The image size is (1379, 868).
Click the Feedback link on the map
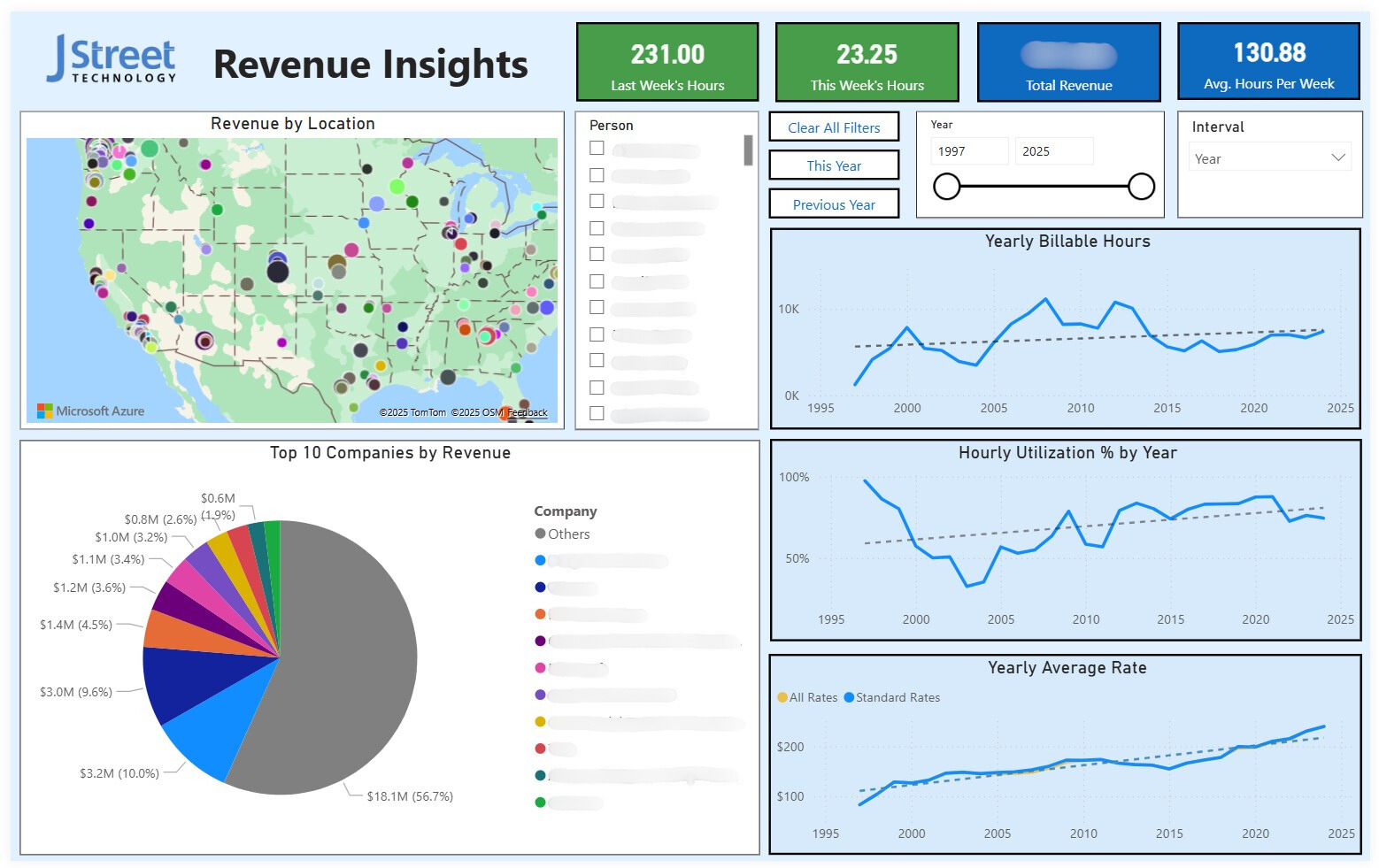[x=527, y=412]
